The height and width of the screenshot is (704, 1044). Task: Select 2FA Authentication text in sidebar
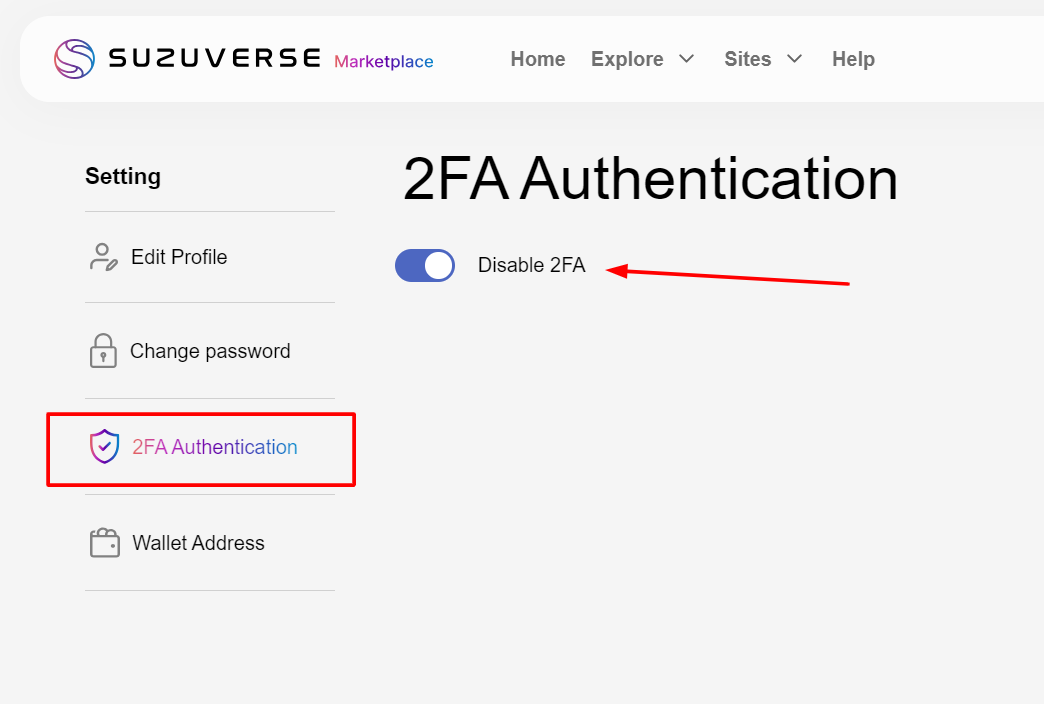coord(215,447)
